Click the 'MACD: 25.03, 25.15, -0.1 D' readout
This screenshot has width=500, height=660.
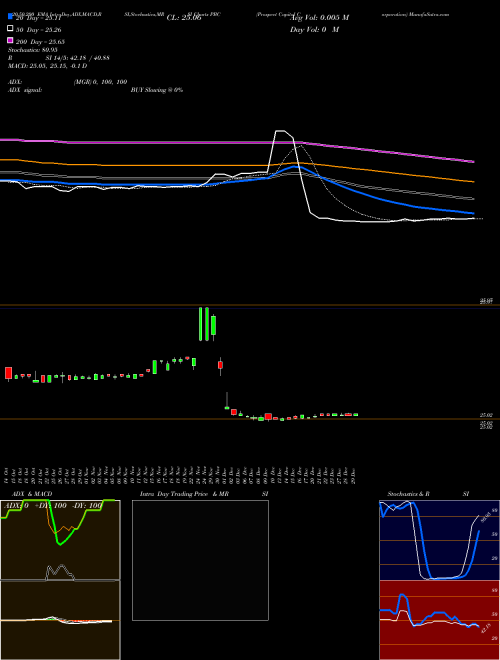pyautogui.click(x=48, y=66)
